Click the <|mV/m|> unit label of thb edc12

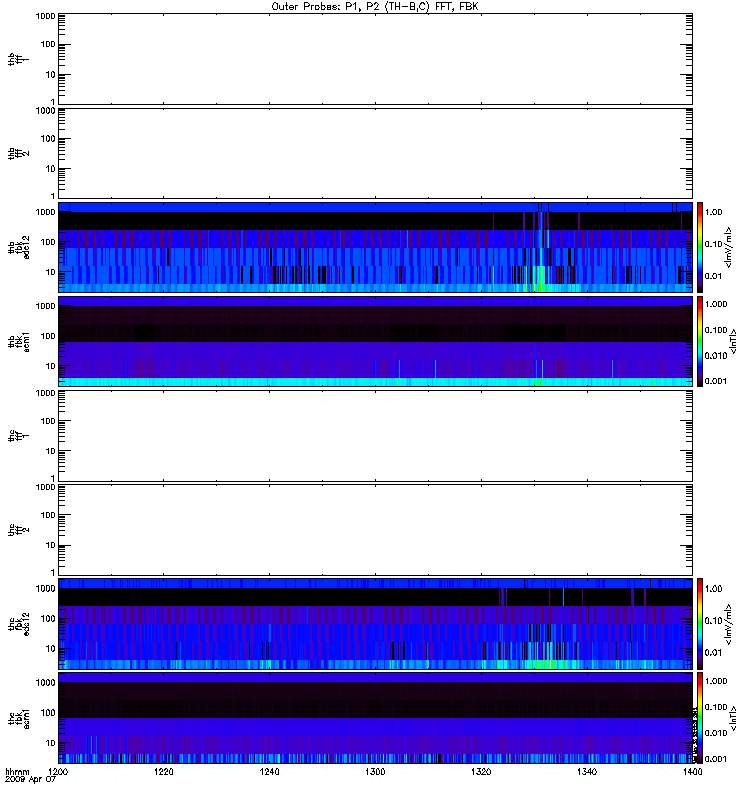pos(728,247)
